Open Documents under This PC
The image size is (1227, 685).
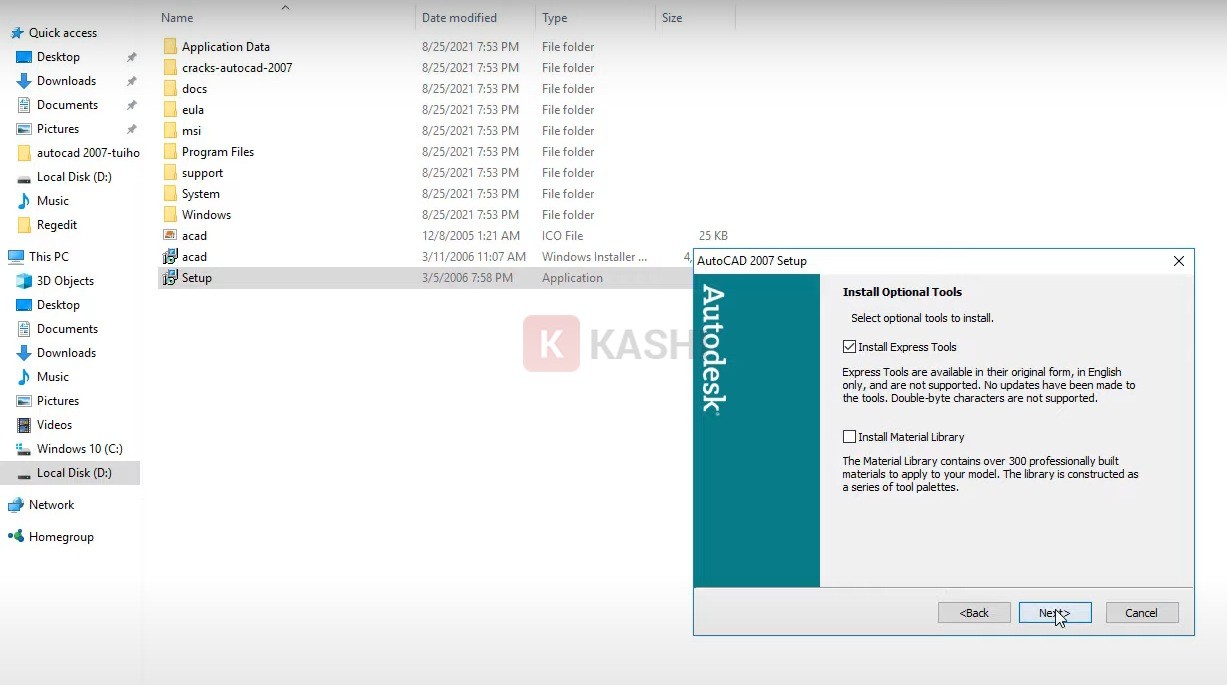point(67,329)
